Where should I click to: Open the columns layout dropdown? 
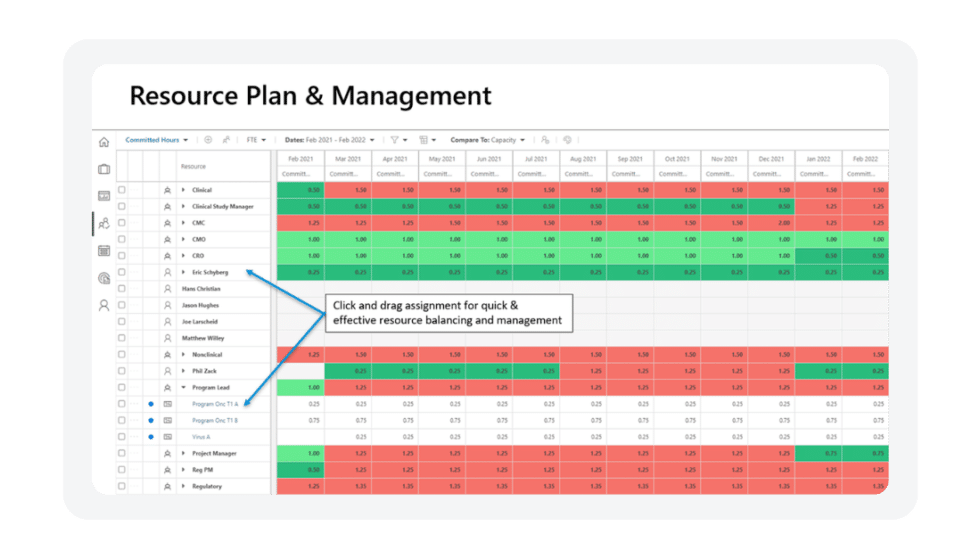coord(428,140)
